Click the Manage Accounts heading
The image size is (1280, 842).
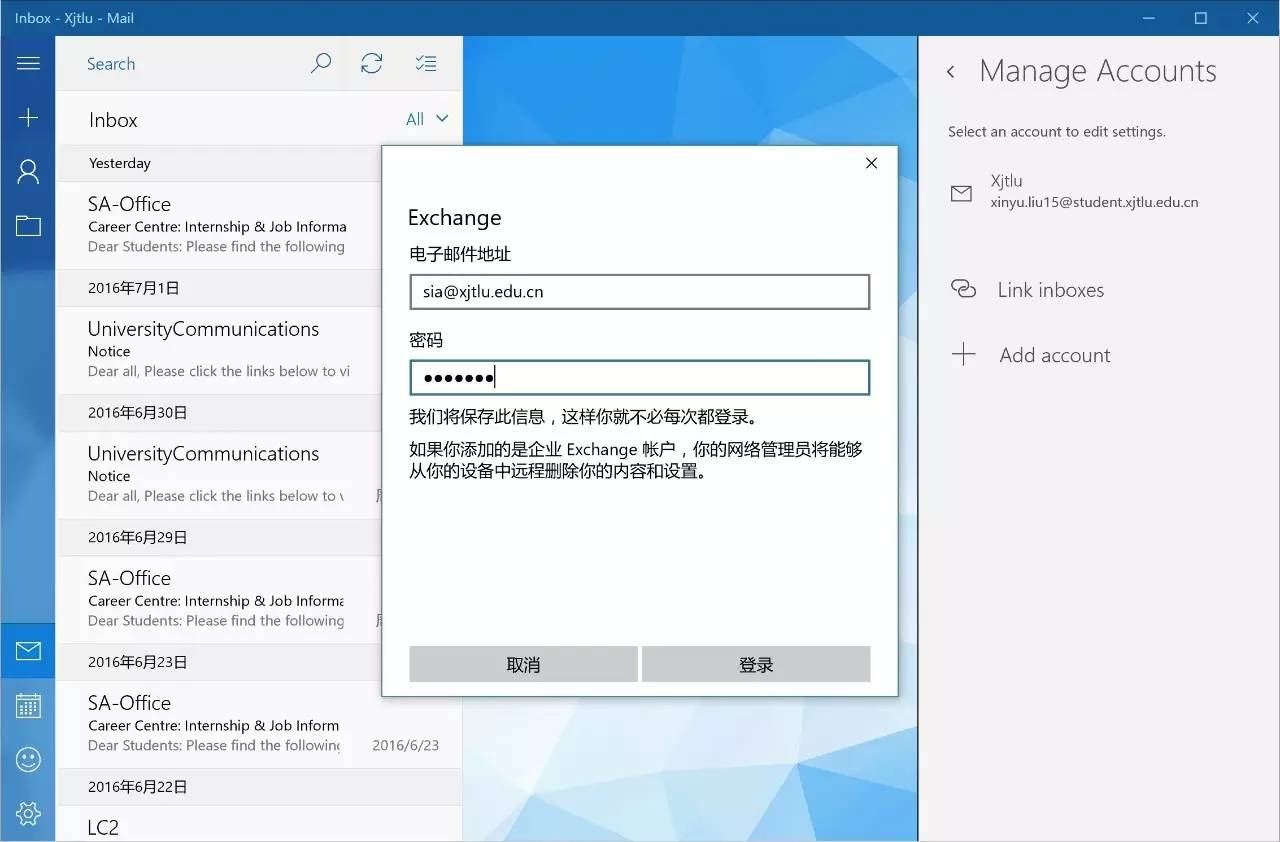click(1098, 71)
